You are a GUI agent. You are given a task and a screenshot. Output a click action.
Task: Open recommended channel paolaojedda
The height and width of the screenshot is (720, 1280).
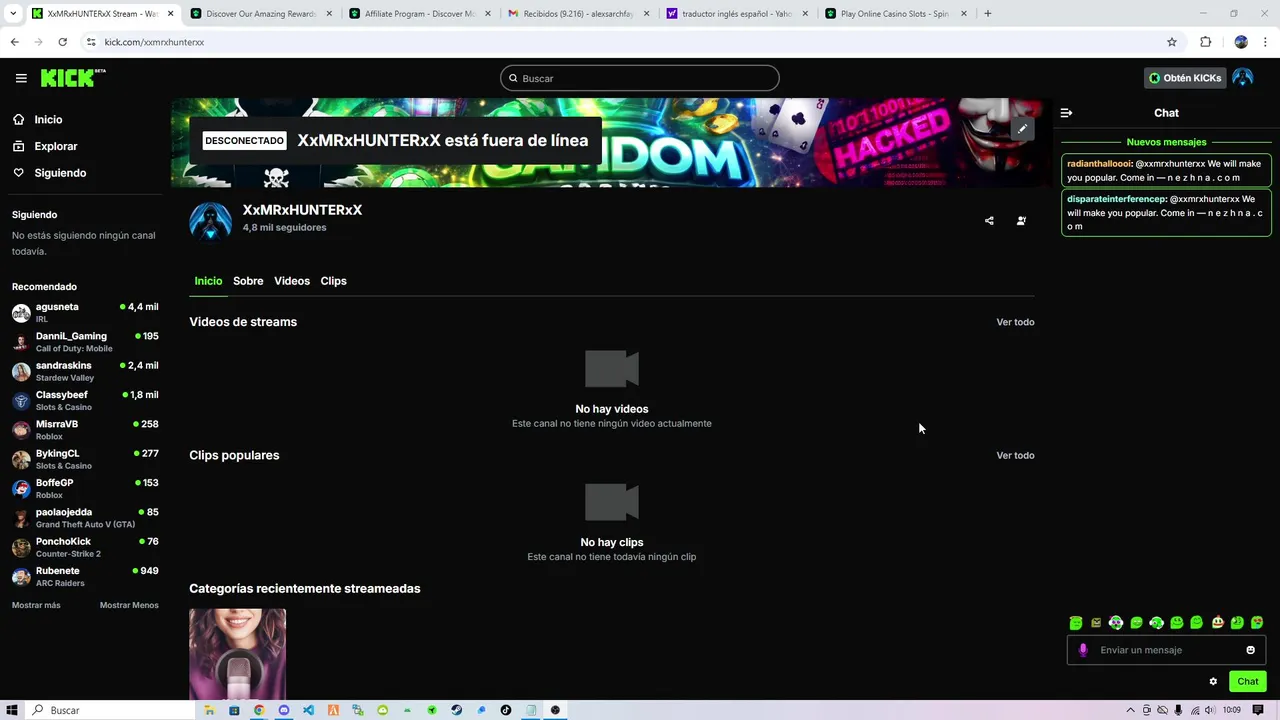[x=85, y=517]
